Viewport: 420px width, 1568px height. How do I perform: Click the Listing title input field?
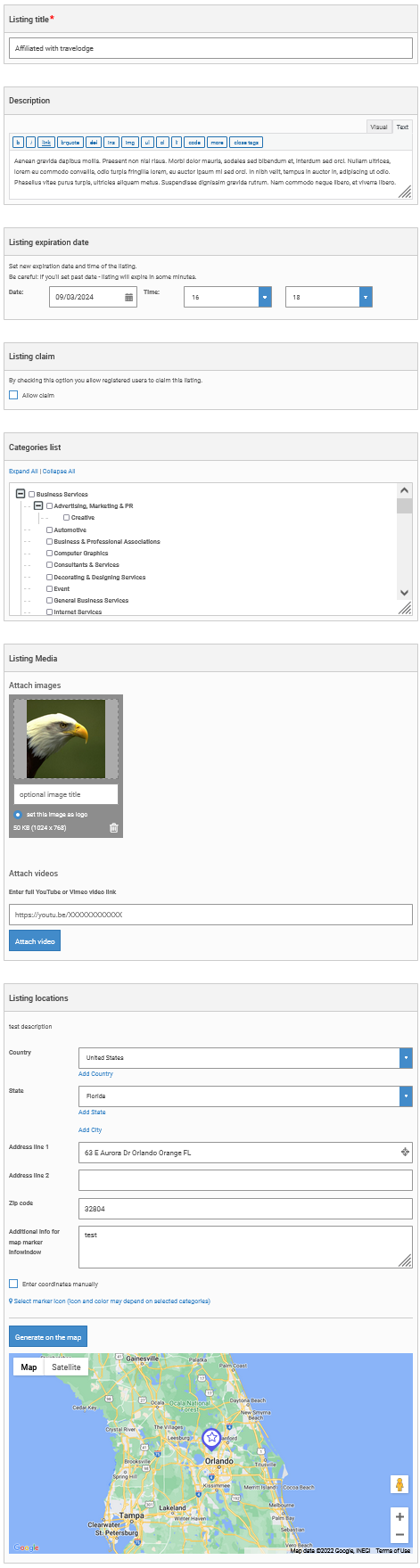click(x=210, y=48)
